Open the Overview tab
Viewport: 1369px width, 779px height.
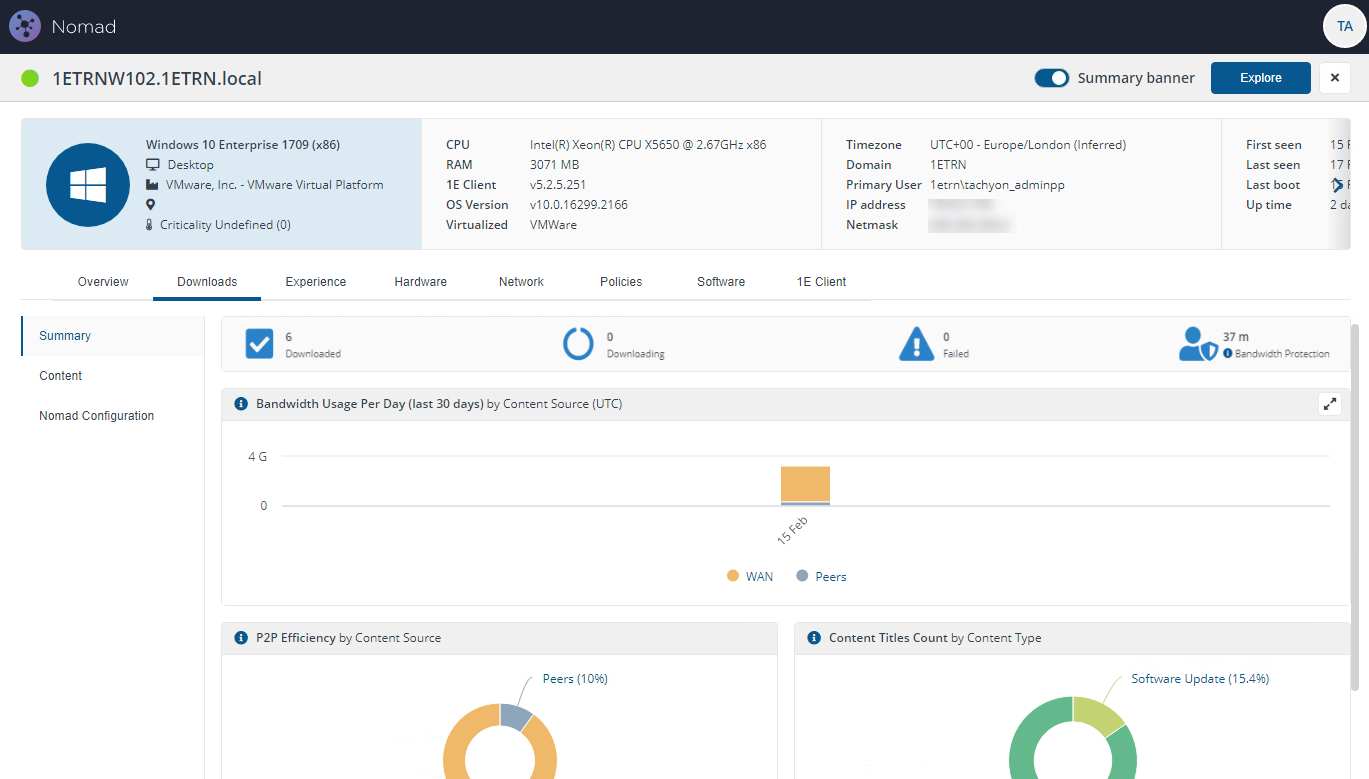tap(103, 282)
